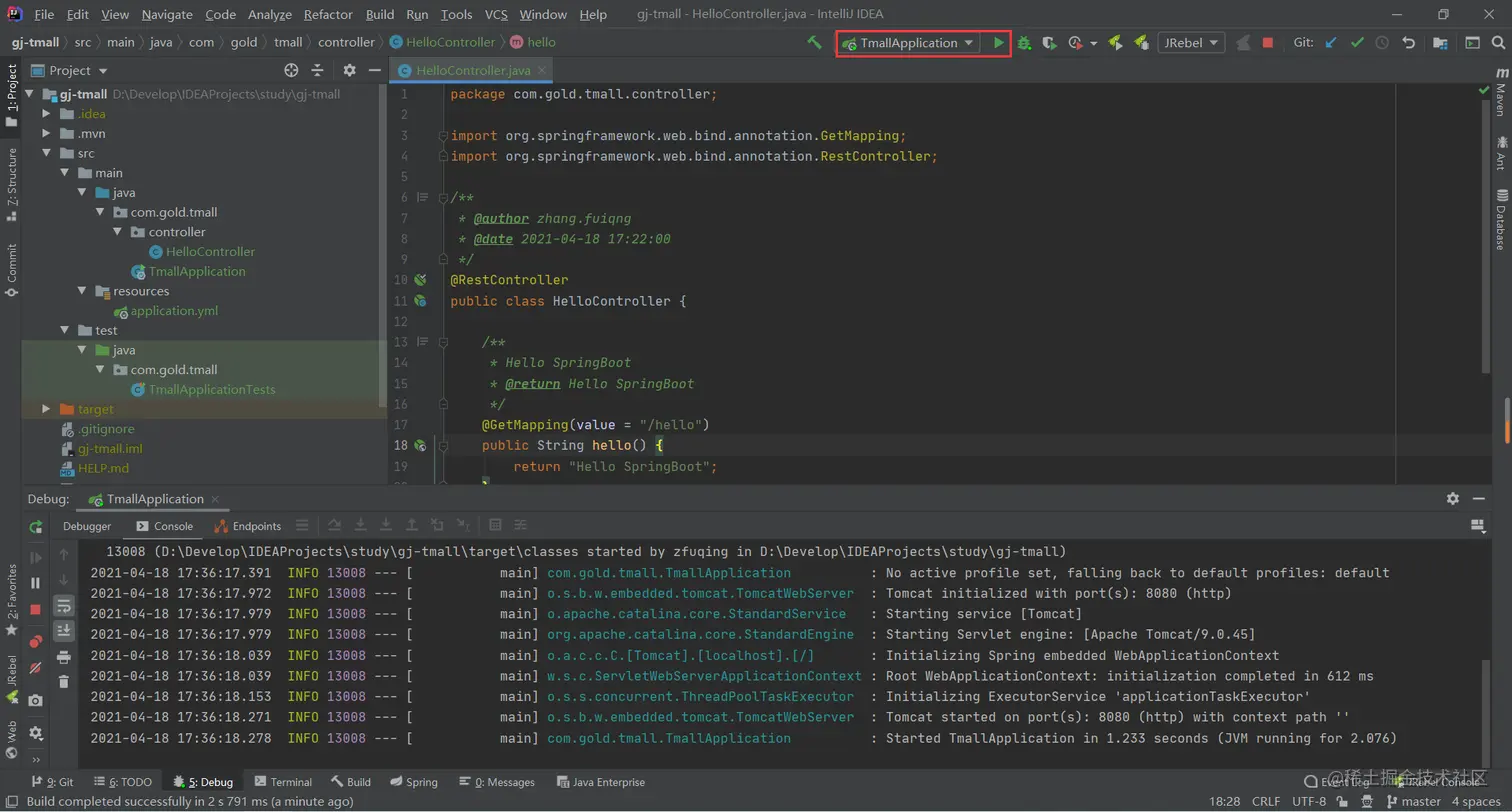Open Spring tool window button
This screenshot has width=1512, height=812.
414,782
